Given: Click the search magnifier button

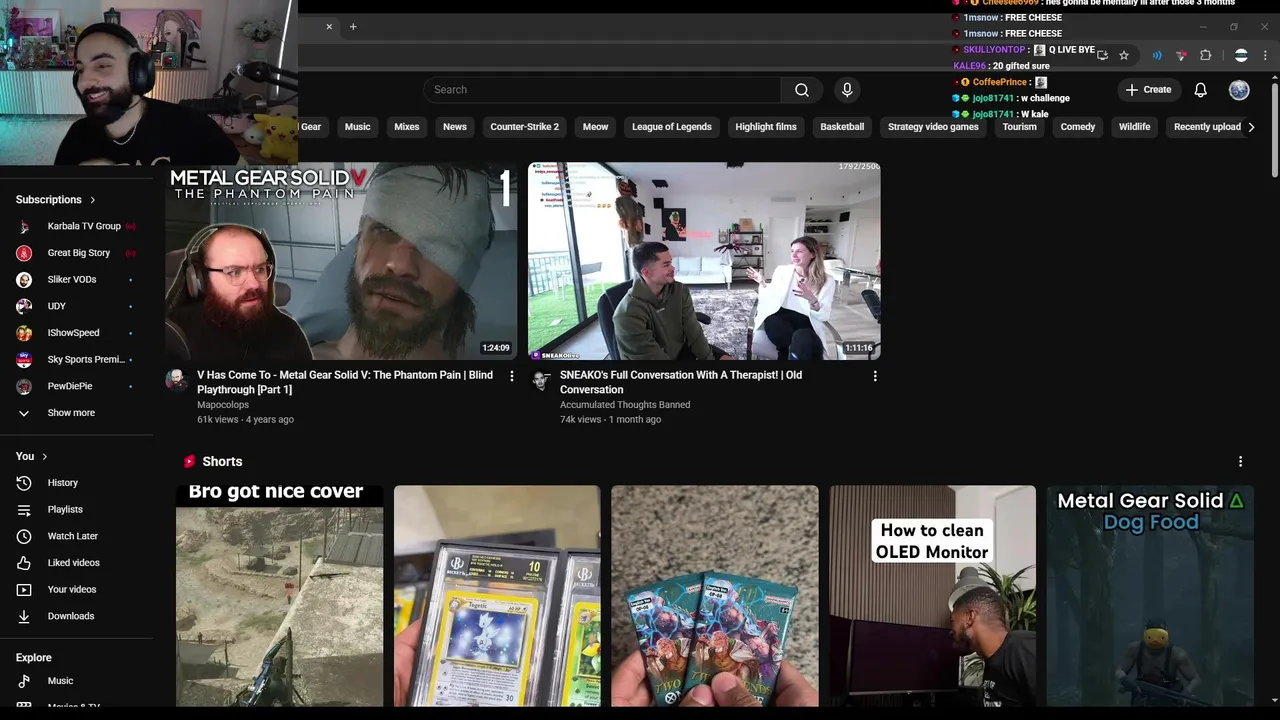Looking at the screenshot, I should coord(802,90).
